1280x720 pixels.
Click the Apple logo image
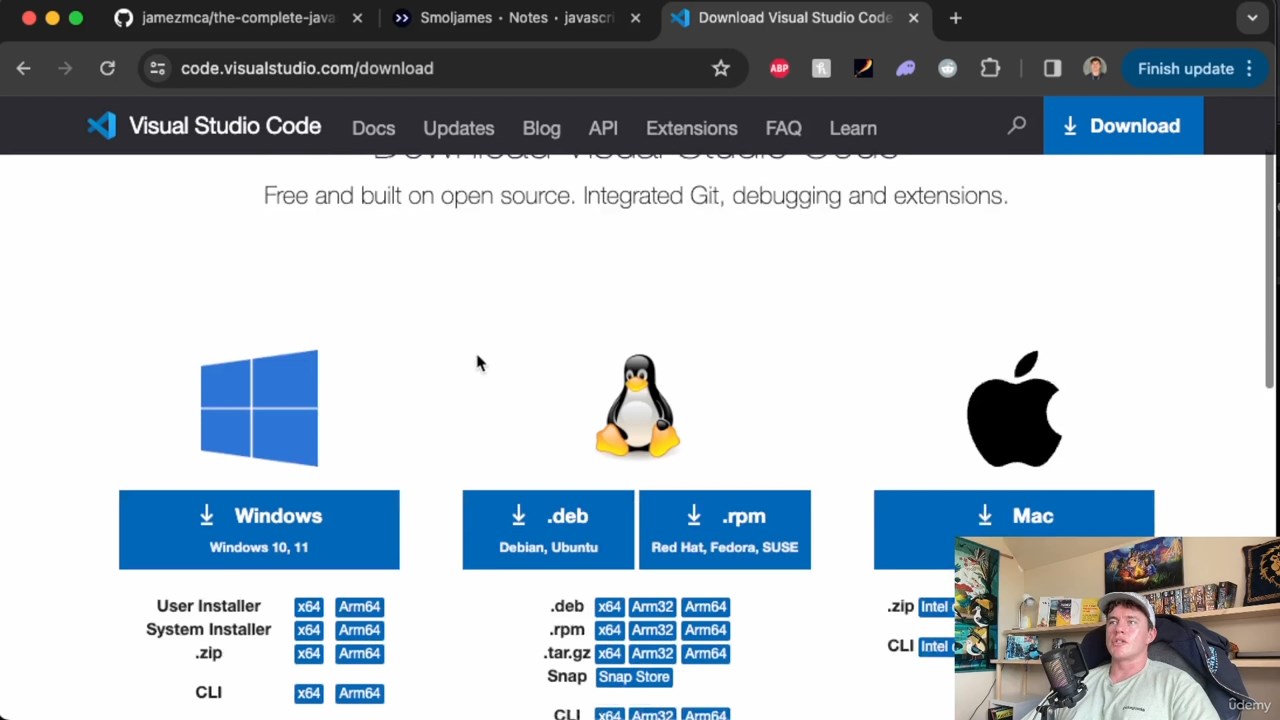click(1014, 408)
